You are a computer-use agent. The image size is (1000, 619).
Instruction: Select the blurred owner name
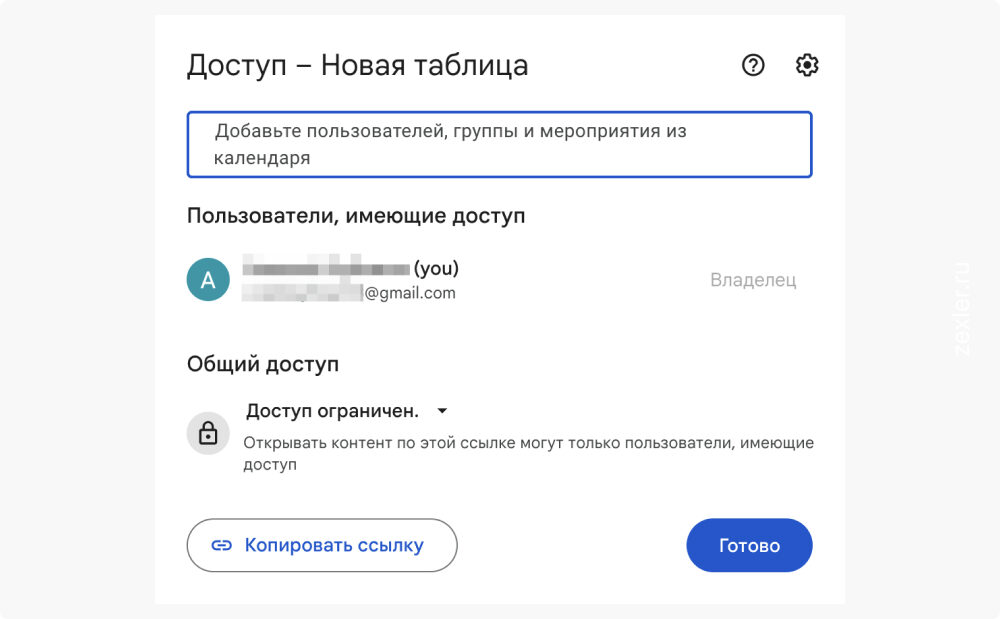coord(326,269)
